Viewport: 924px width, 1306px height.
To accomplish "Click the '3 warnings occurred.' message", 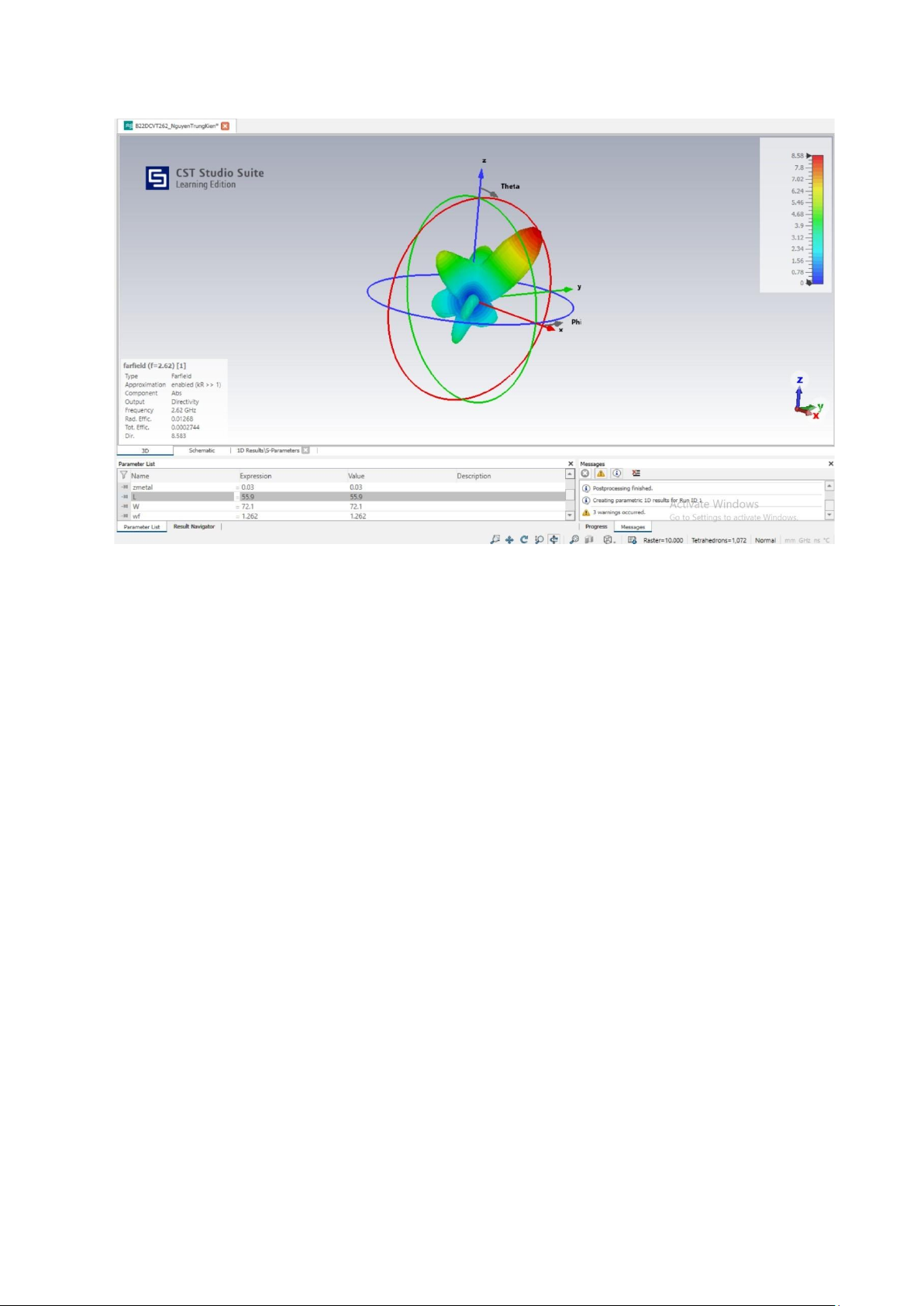I will coord(619,512).
